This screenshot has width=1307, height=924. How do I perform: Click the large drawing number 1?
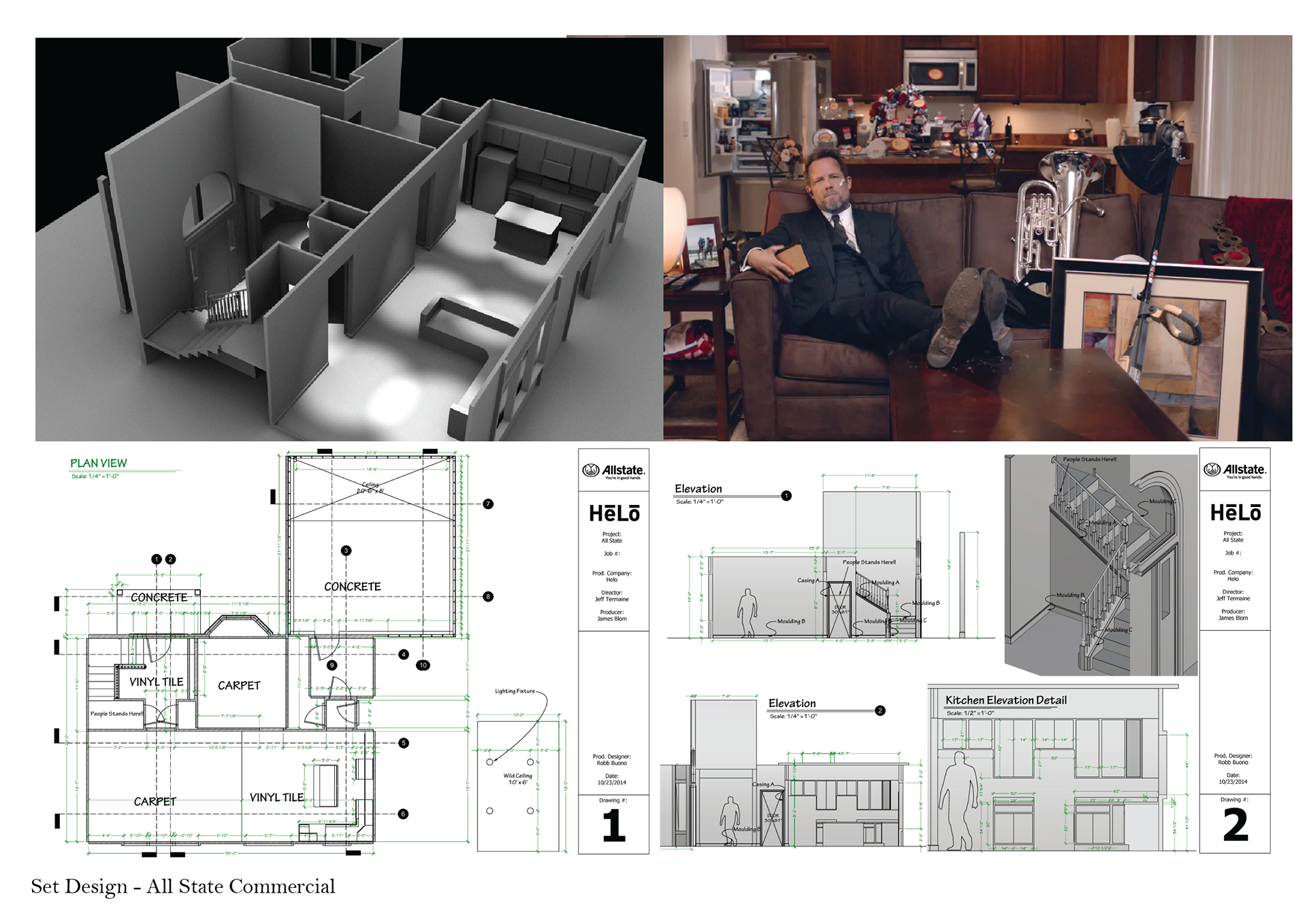613,826
